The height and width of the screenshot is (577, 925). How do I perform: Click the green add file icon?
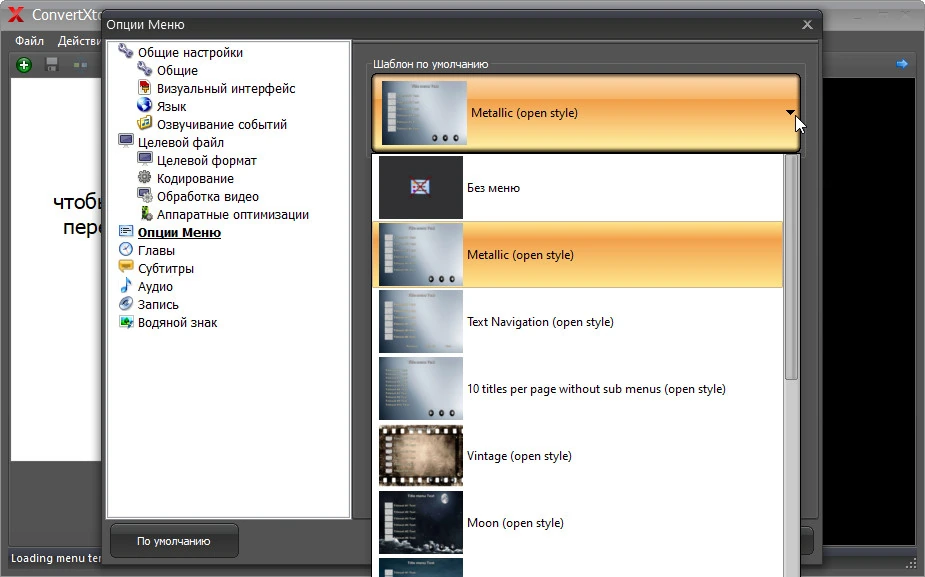[x=24, y=65]
